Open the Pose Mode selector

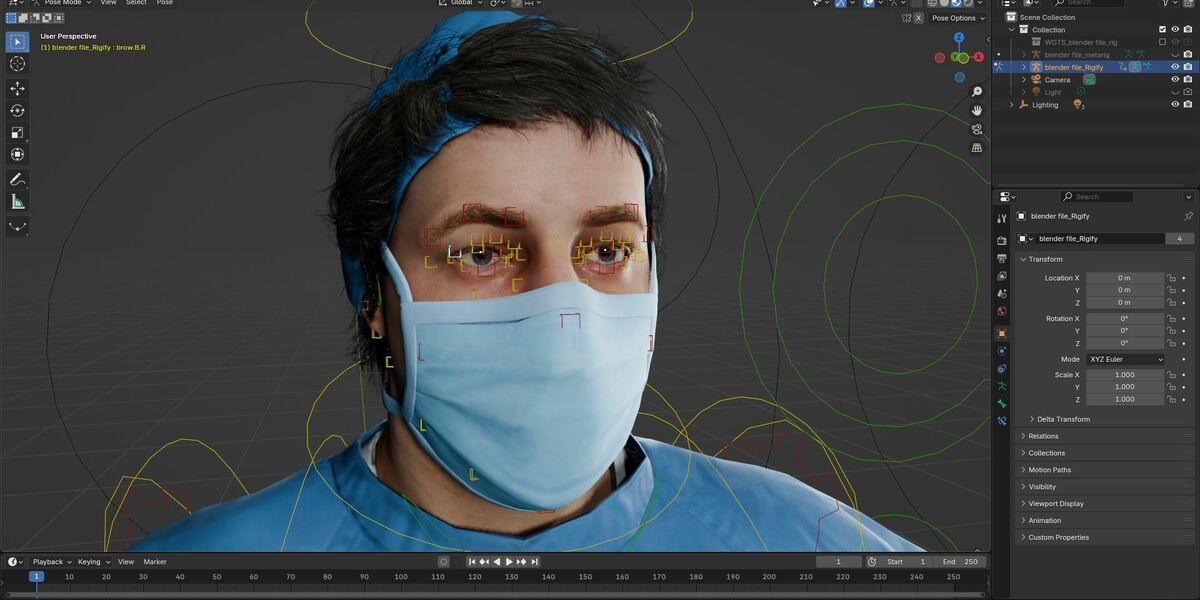click(x=62, y=3)
